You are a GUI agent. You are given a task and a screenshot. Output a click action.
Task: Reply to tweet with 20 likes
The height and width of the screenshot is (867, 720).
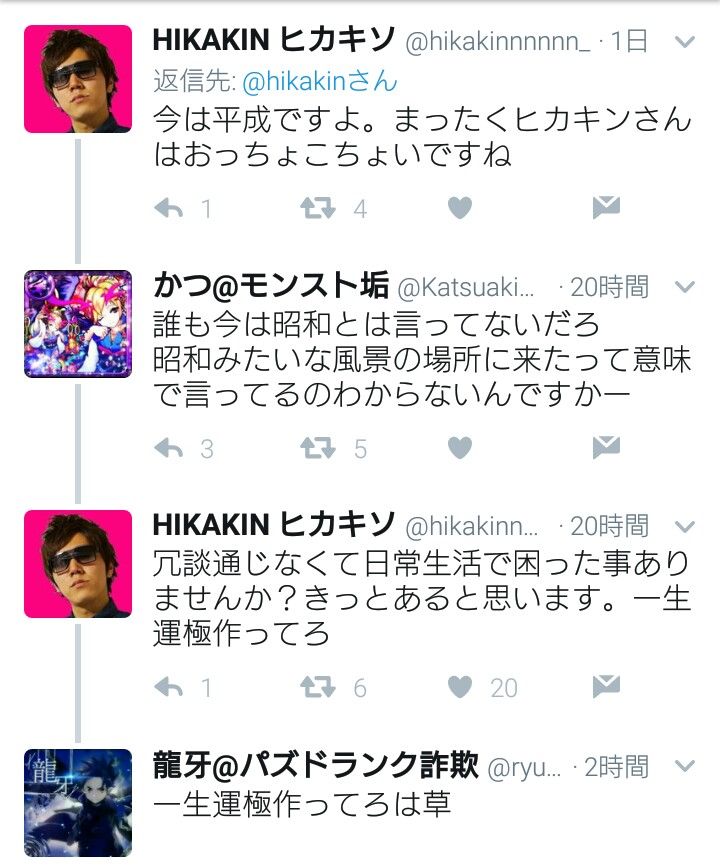click(169, 687)
